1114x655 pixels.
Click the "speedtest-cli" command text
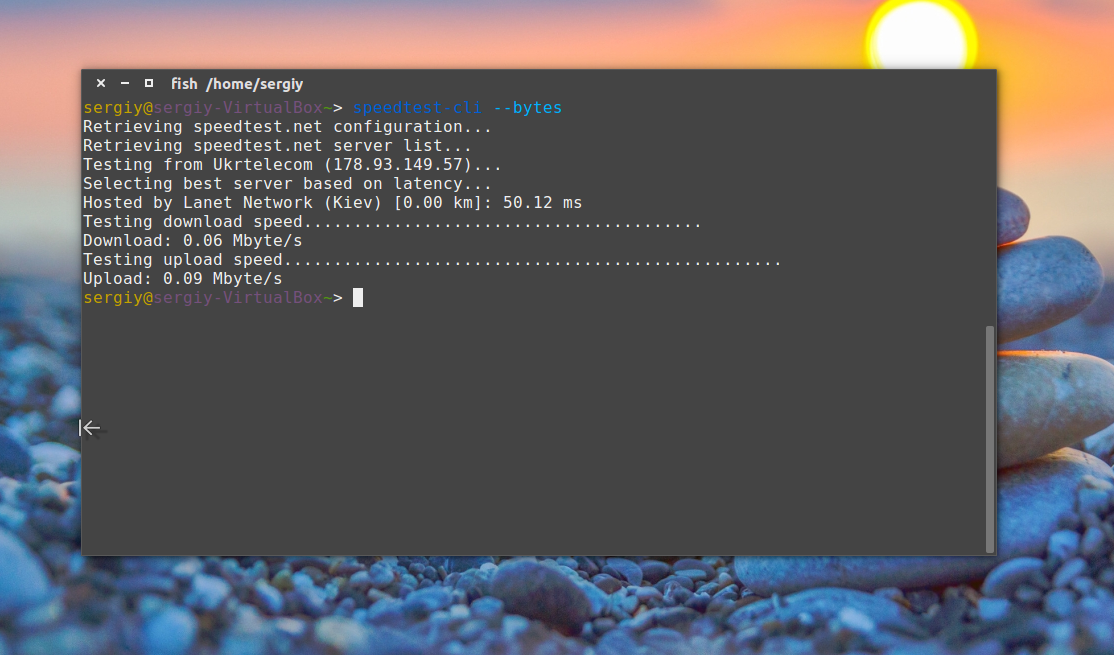point(417,108)
